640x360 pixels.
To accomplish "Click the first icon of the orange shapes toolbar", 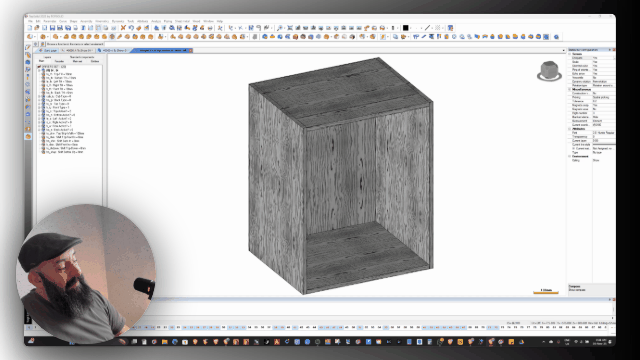I will click(x=30, y=37).
